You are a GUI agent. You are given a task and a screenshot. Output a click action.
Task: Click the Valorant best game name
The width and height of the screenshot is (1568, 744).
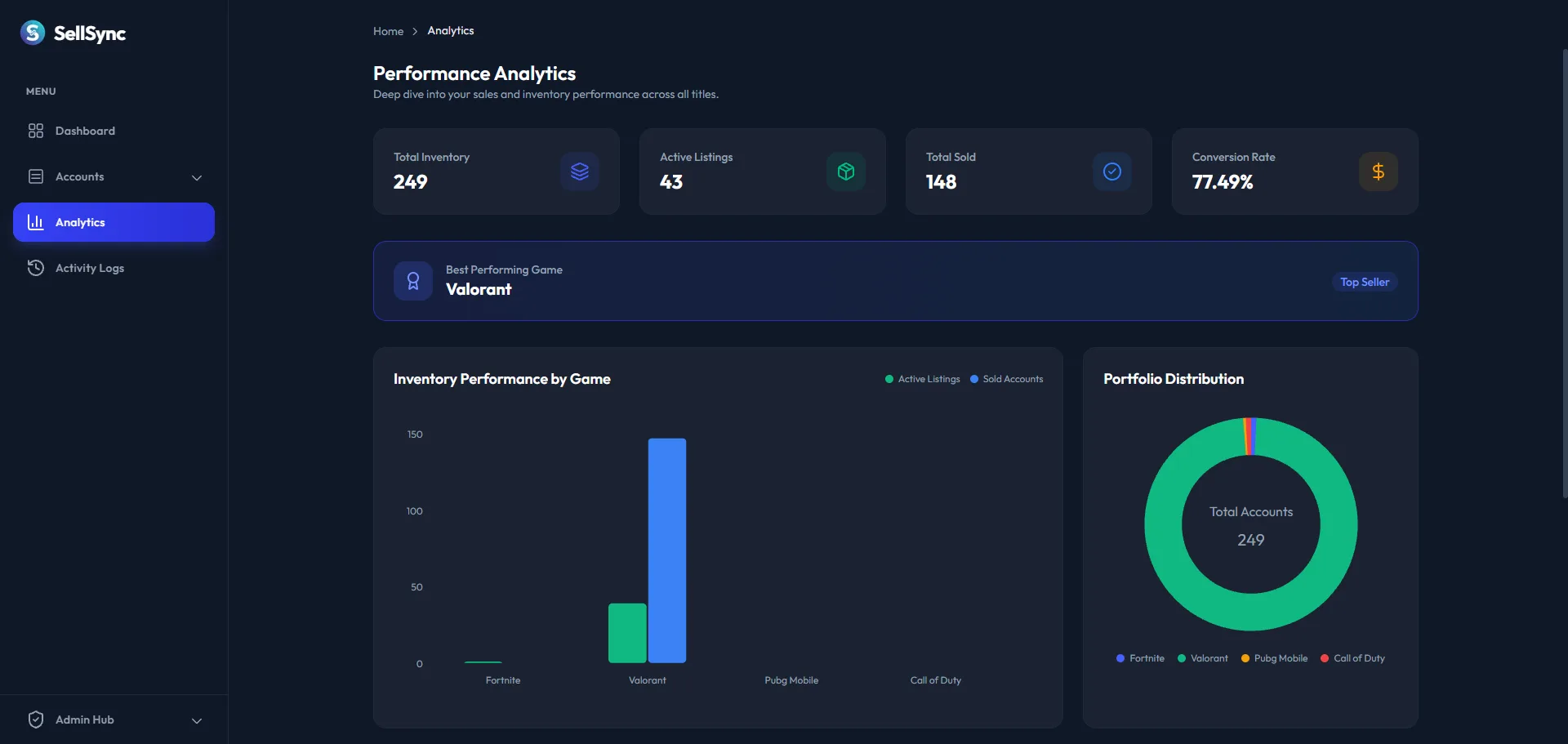coord(479,289)
